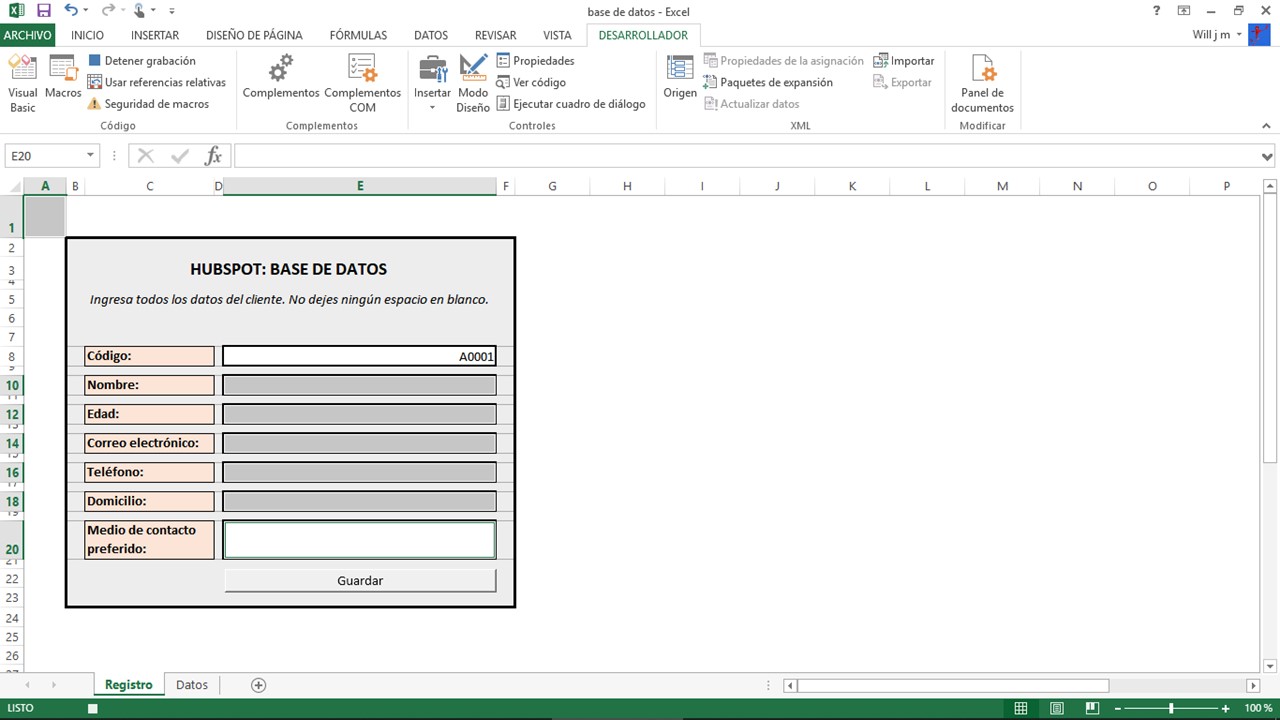Select column M header
Screen dimensions: 1280x720
pyautogui.click(x=1002, y=186)
